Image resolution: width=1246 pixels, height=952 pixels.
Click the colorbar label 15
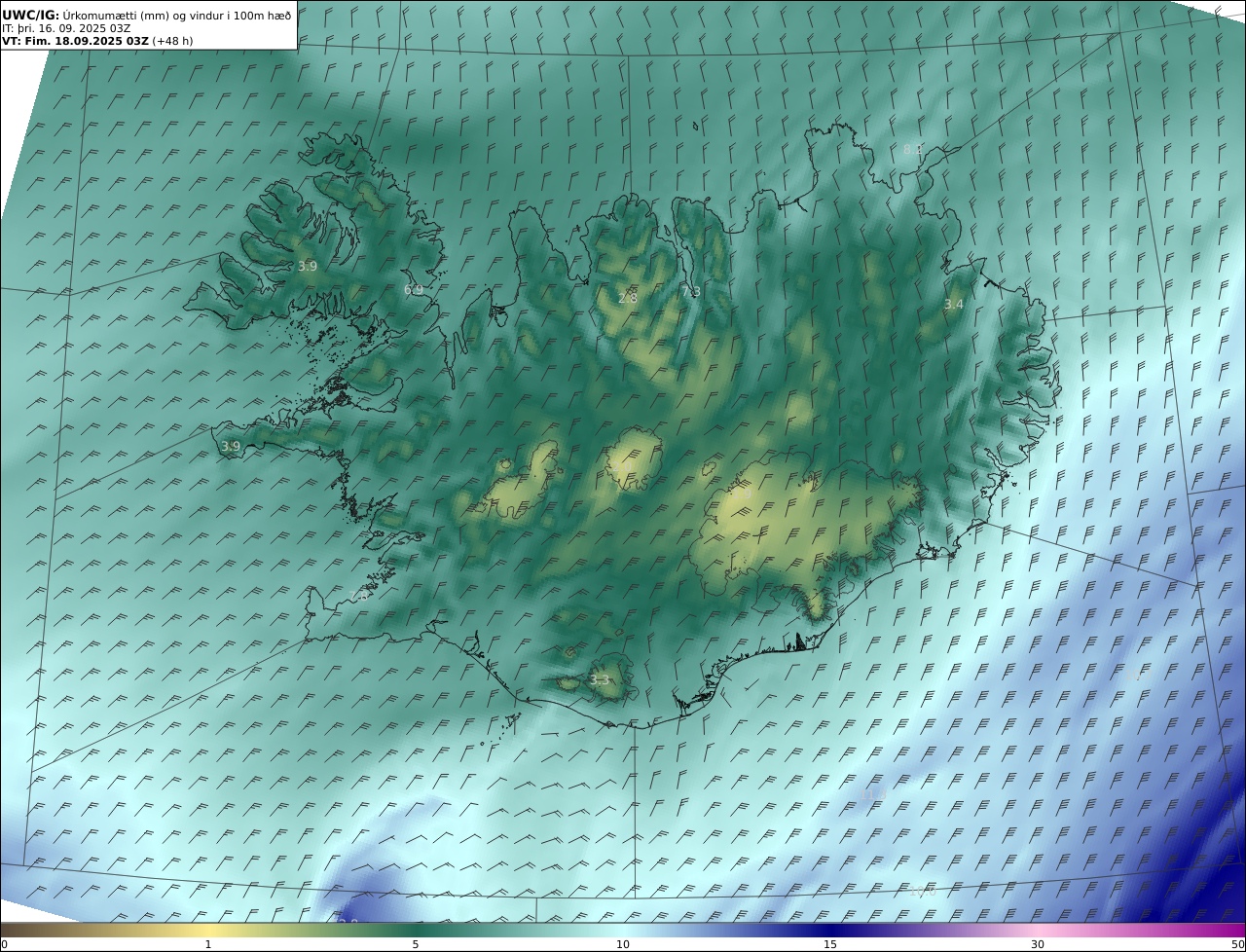point(830,944)
